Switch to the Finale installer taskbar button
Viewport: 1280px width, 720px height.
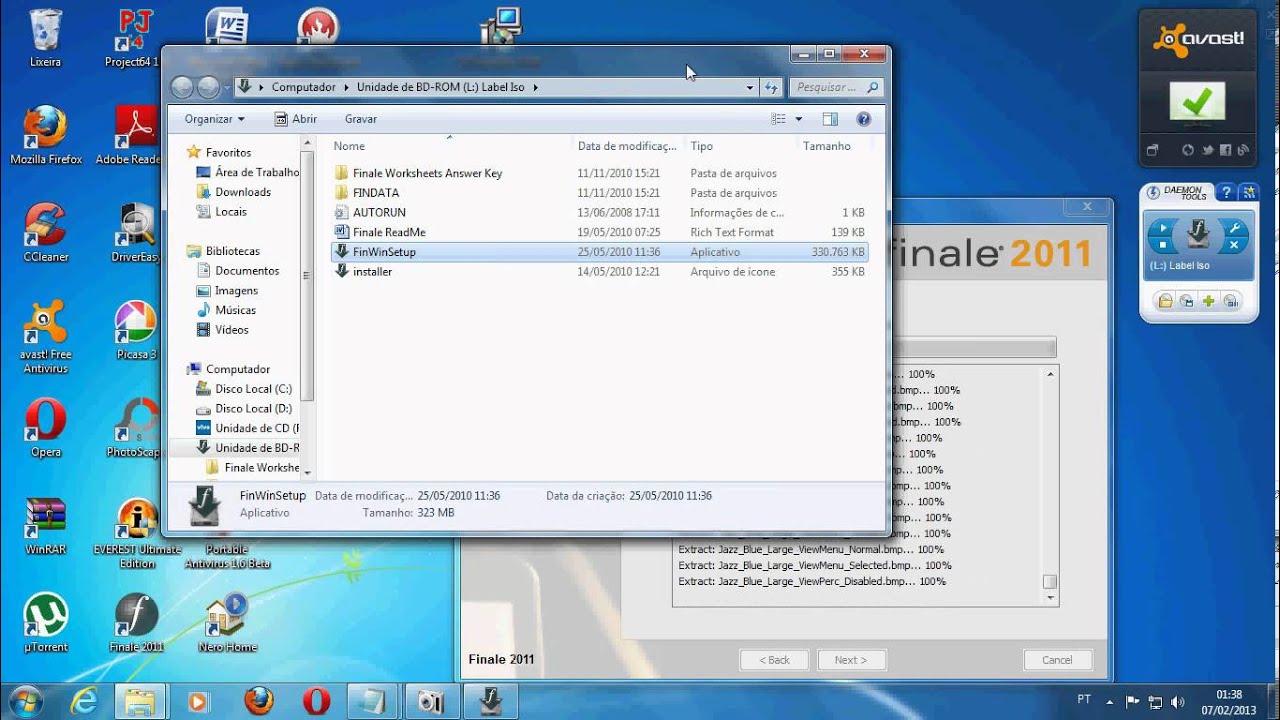click(489, 702)
